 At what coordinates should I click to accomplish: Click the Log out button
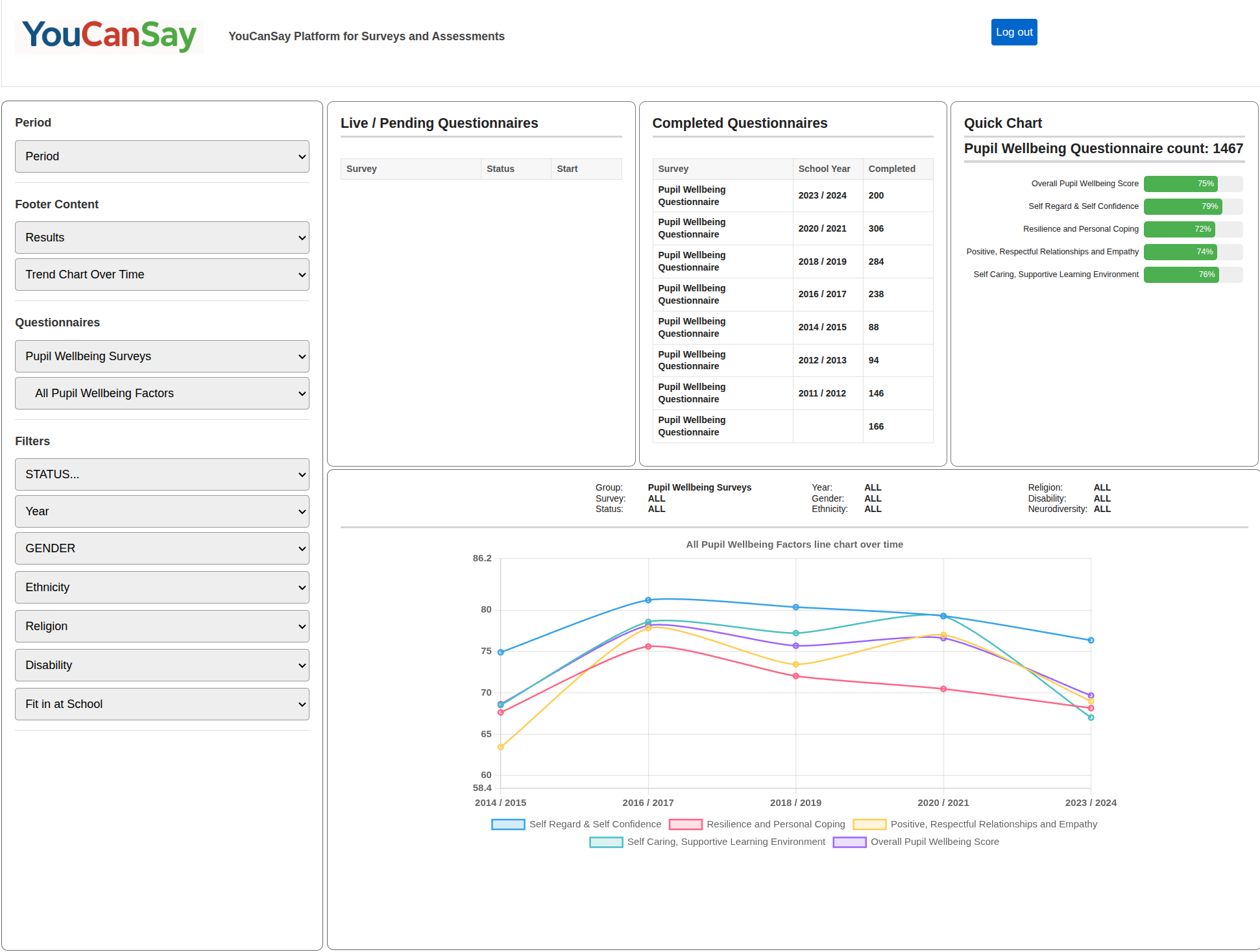point(1013,32)
